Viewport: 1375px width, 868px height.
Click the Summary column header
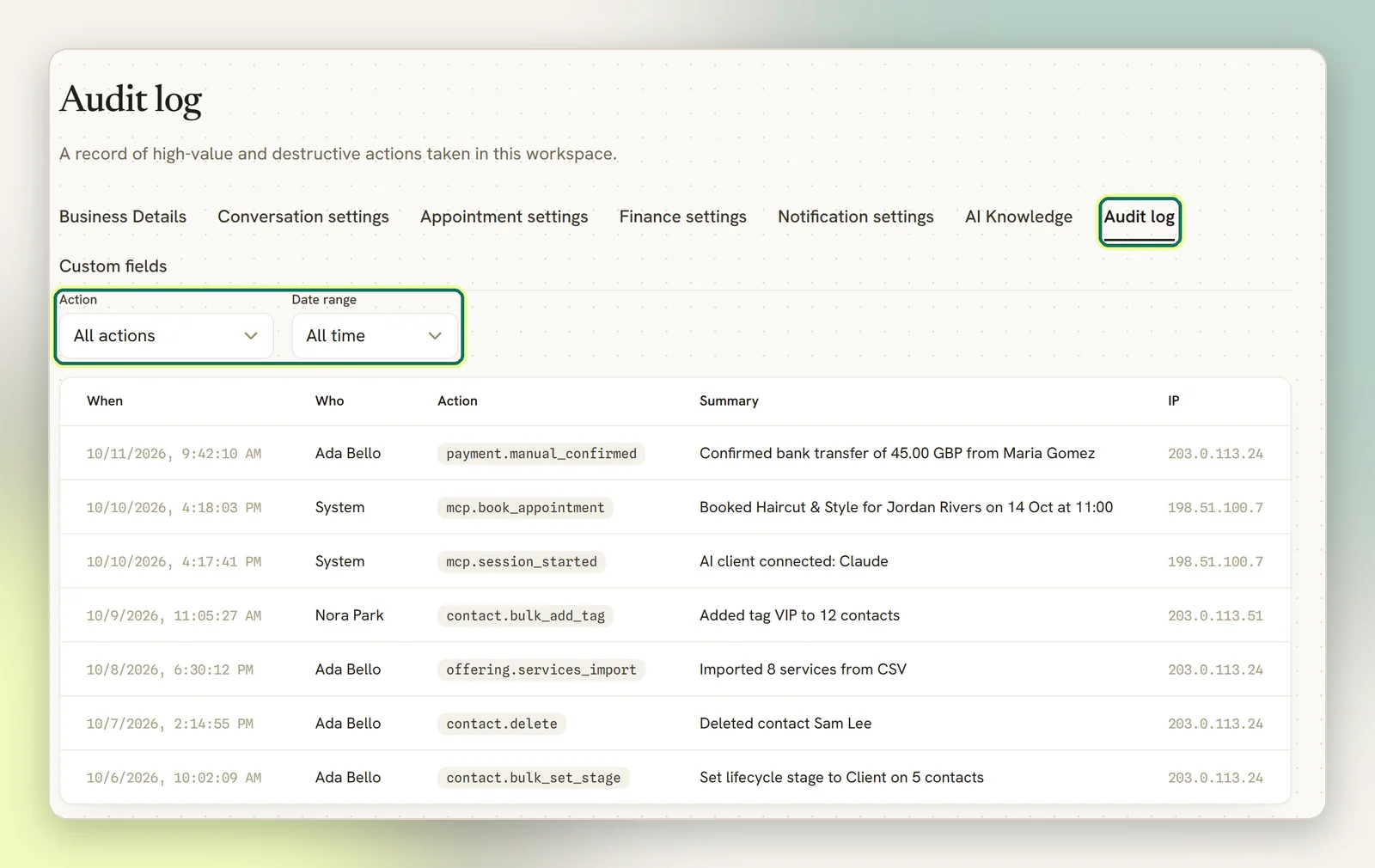729,401
